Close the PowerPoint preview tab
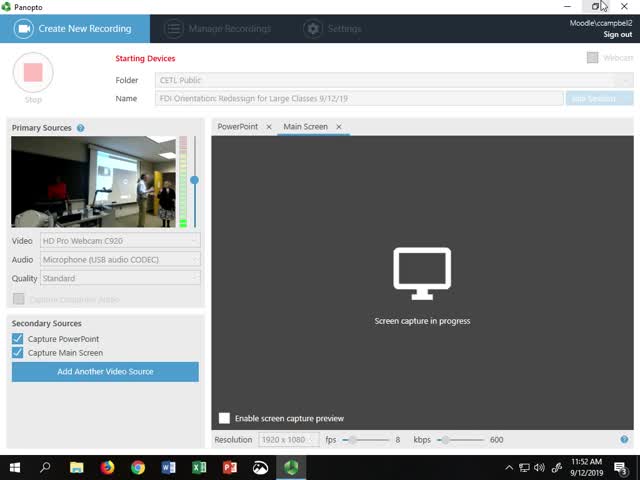 click(269, 127)
